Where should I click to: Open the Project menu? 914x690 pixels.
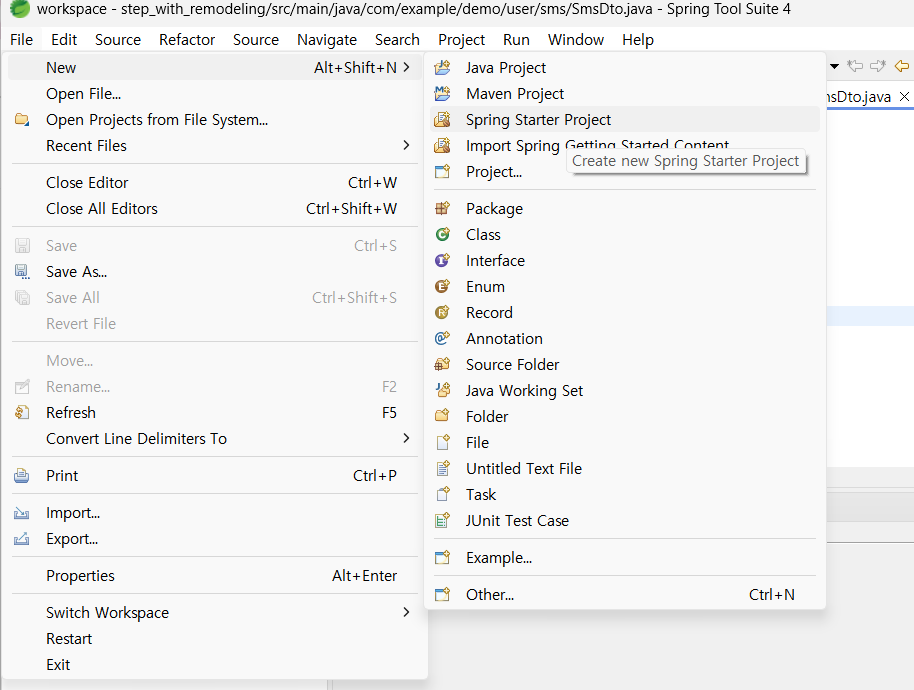click(462, 40)
